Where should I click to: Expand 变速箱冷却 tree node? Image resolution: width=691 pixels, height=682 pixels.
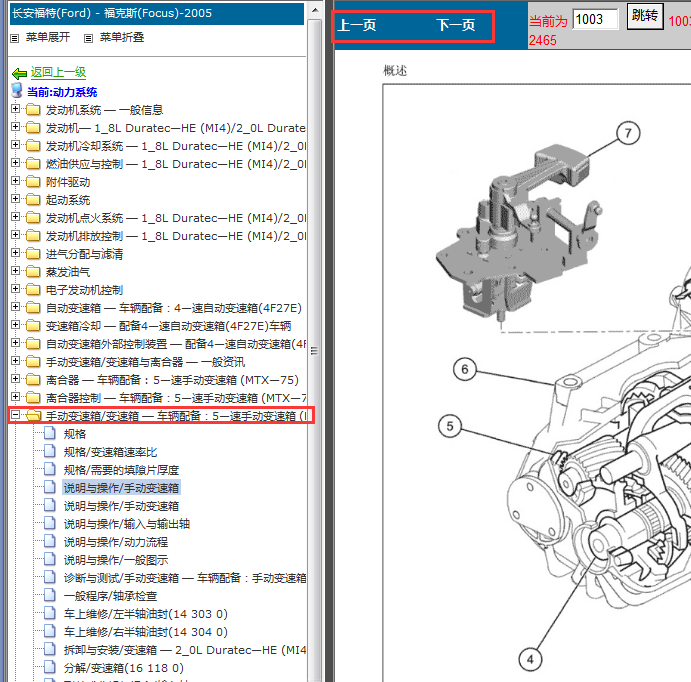click(15, 325)
